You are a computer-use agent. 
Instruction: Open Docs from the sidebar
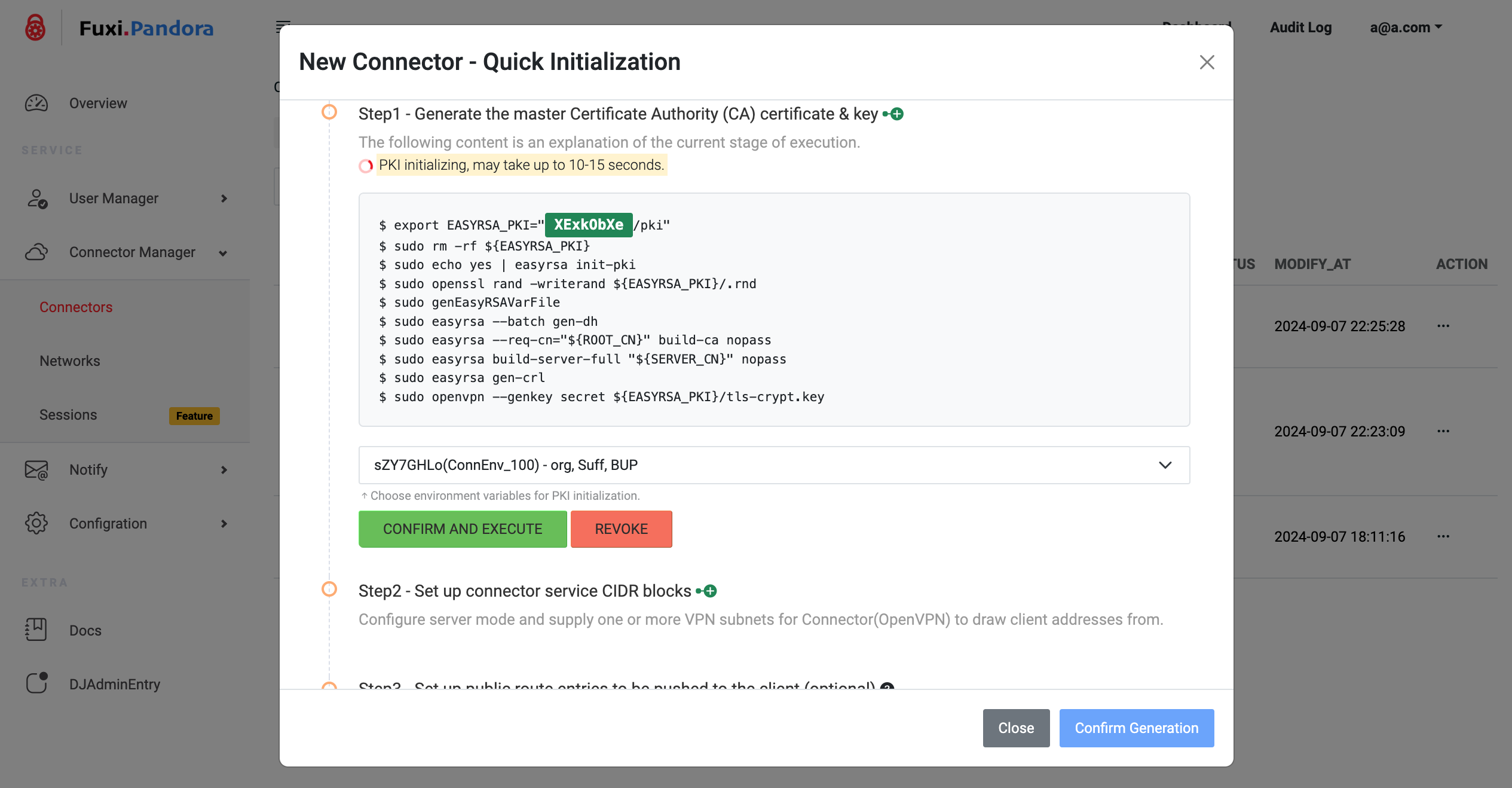tap(85, 630)
